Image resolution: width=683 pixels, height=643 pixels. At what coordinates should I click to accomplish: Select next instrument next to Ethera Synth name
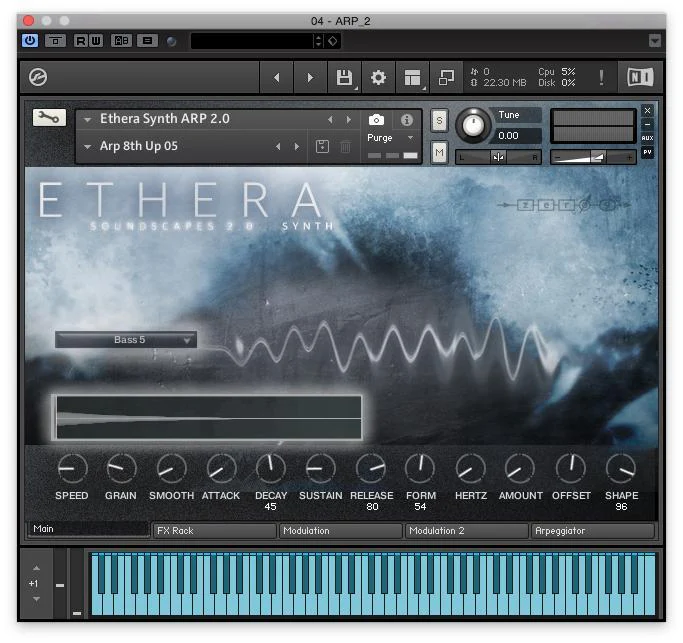(x=348, y=119)
